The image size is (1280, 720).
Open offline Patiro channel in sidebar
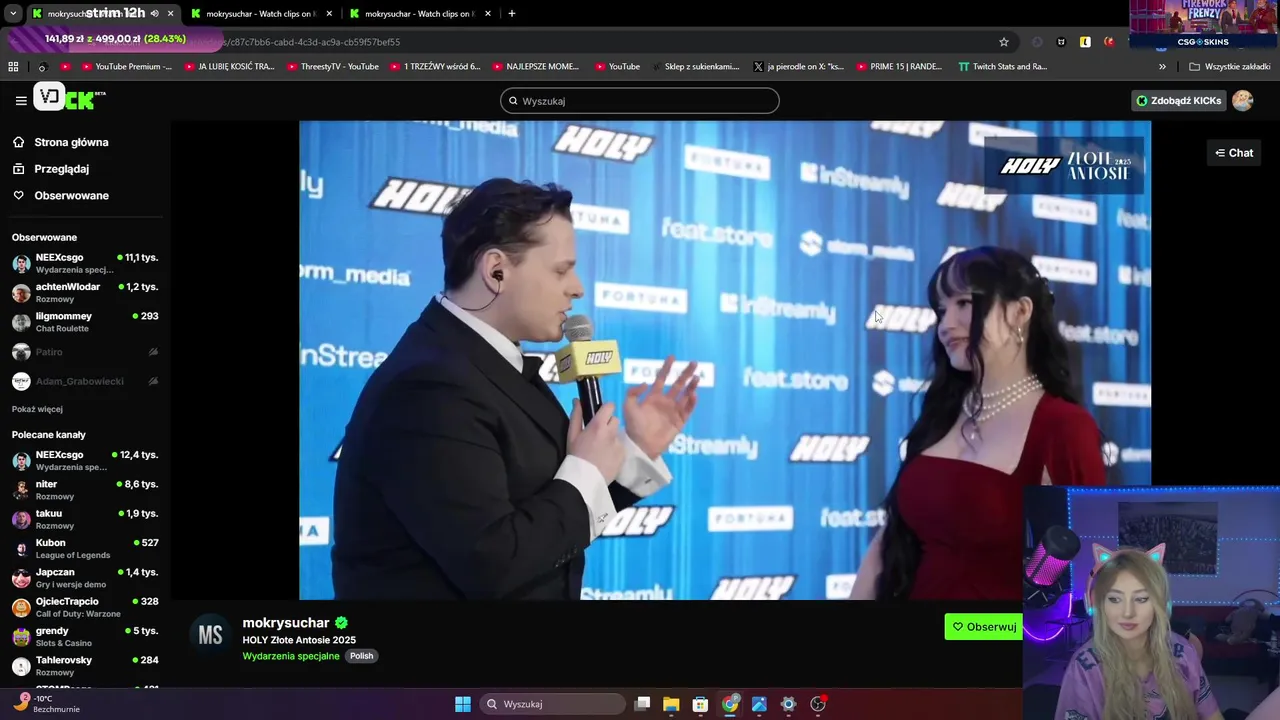pos(85,352)
